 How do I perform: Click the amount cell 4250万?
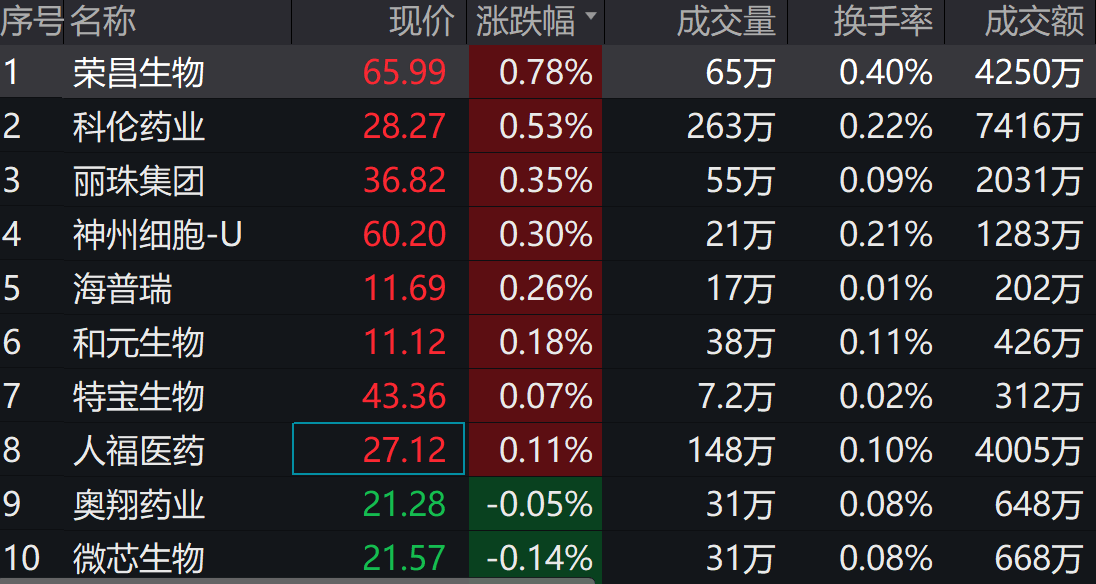coord(1029,73)
